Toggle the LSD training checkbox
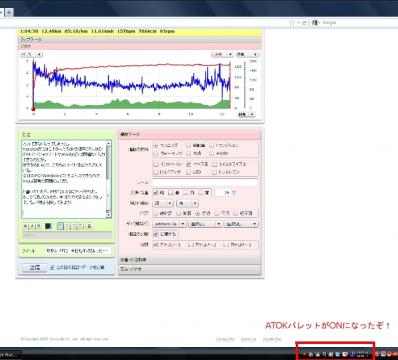The image size is (398, 360). pos(189,172)
